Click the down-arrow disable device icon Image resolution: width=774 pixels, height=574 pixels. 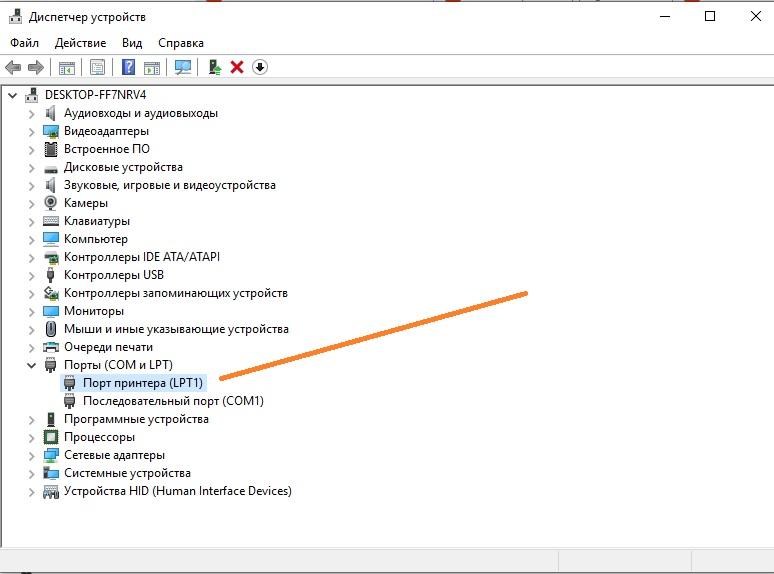260,67
